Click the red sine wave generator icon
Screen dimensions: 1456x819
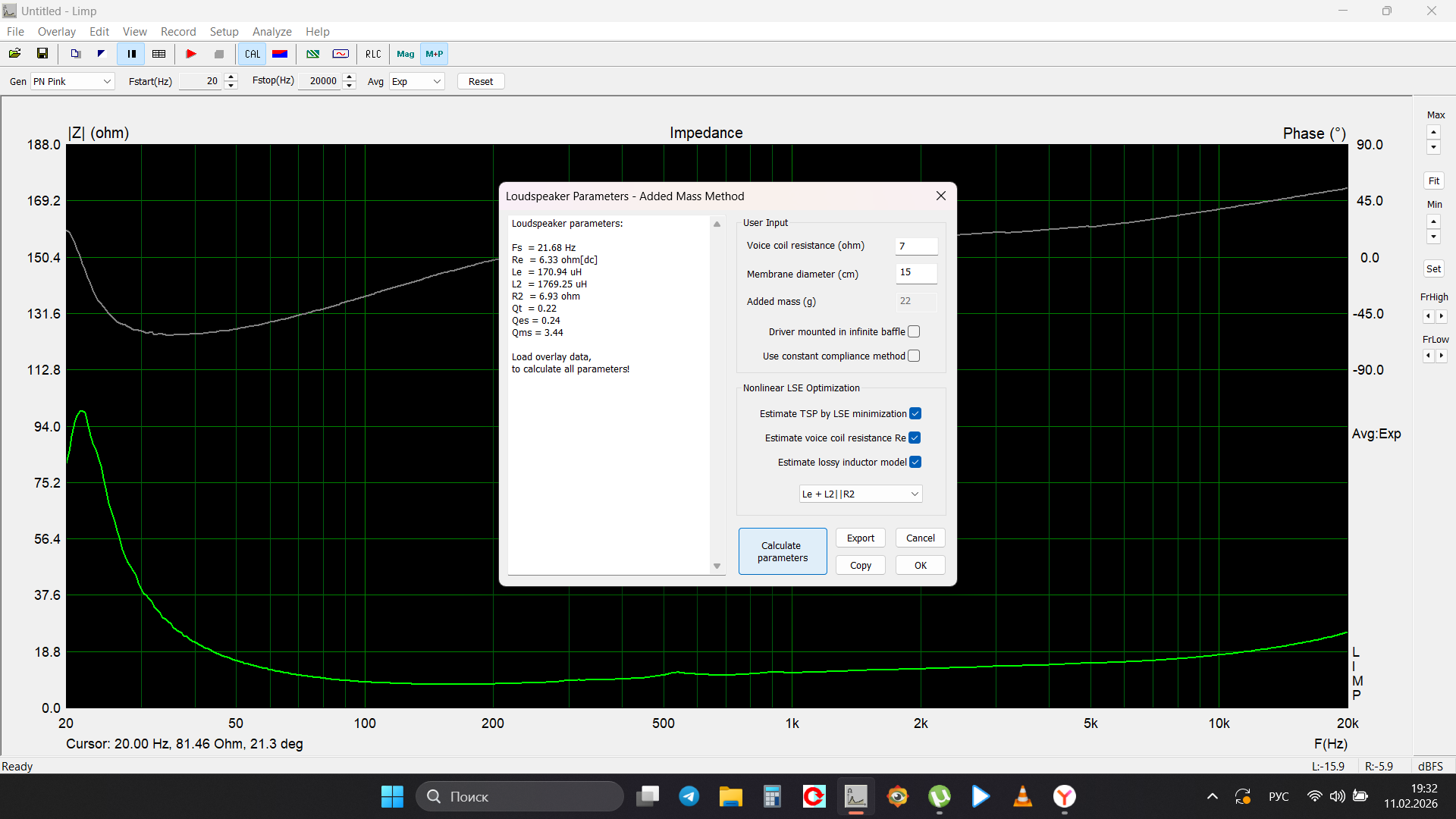click(340, 54)
